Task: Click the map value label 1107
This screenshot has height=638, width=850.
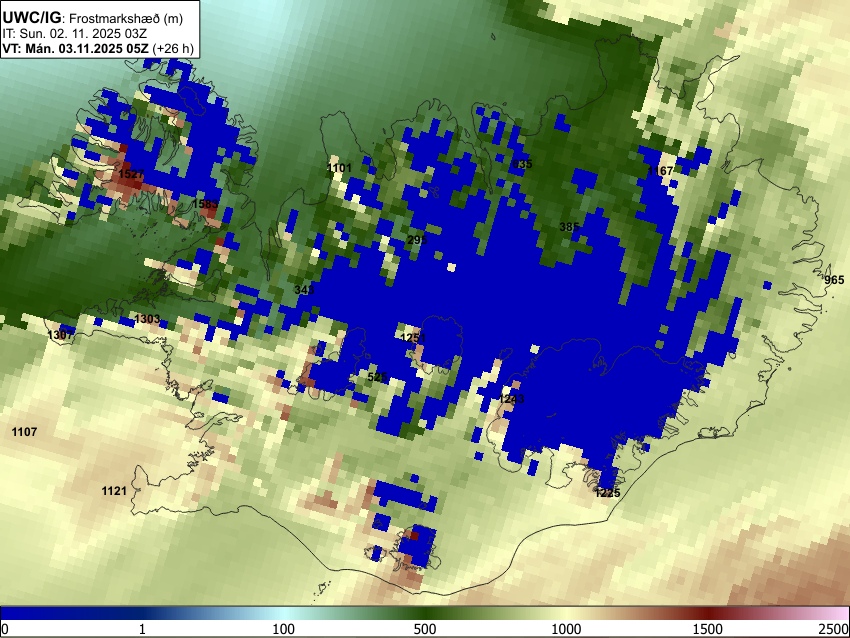Action: (24, 431)
